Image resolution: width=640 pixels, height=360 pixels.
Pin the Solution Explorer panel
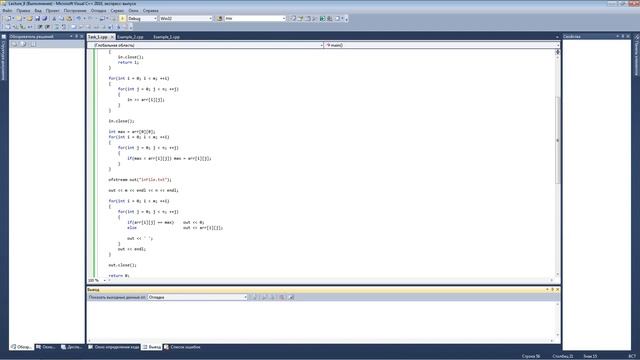tap(76, 36)
